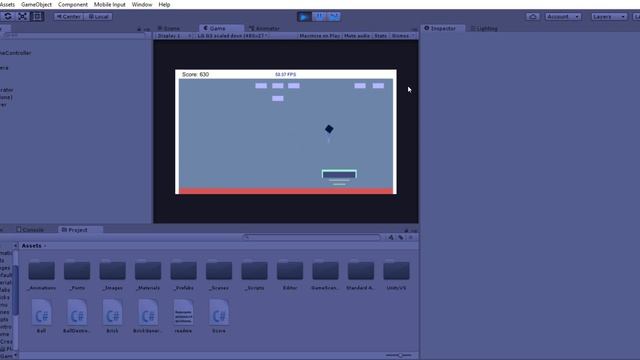Viewport: 640px width, 360px height.
Task: Switch to the Console tab
Action: (x=30, y=230)
